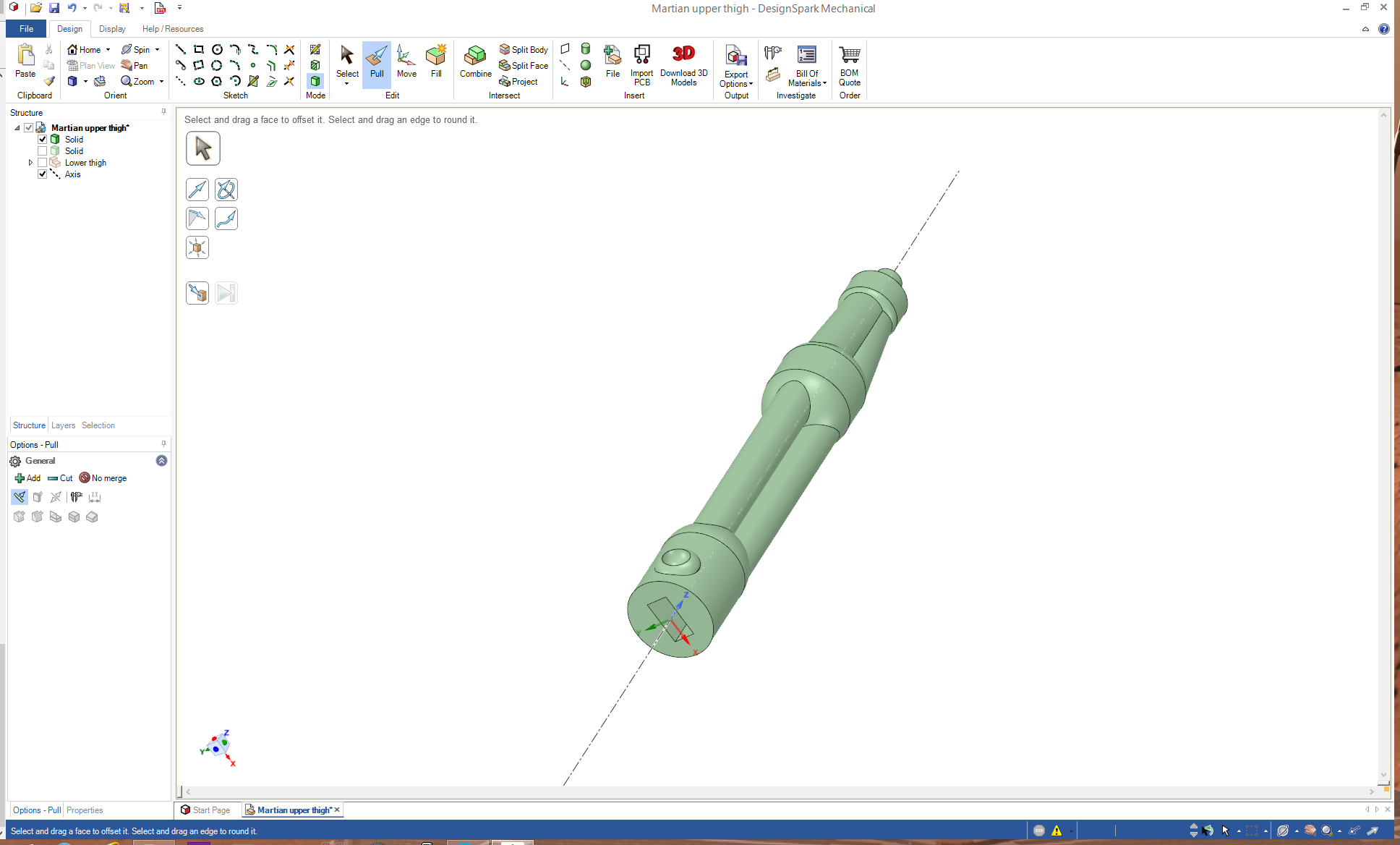Click the BOM Quote cart icon
The width and height of the screenshot is (1400, 845).
click(x=849, y=55)
